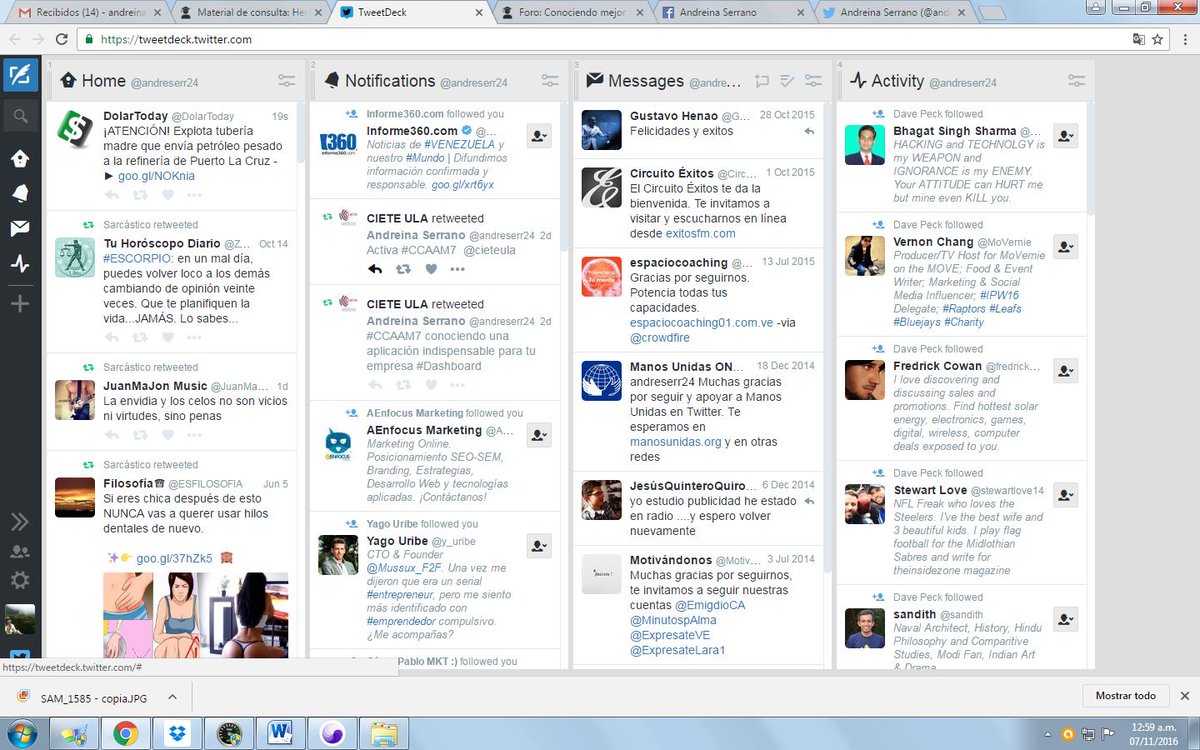The image size is (1200, 750).
Task: Open more options on #Dashboard tweet
Action: point(457,385)
